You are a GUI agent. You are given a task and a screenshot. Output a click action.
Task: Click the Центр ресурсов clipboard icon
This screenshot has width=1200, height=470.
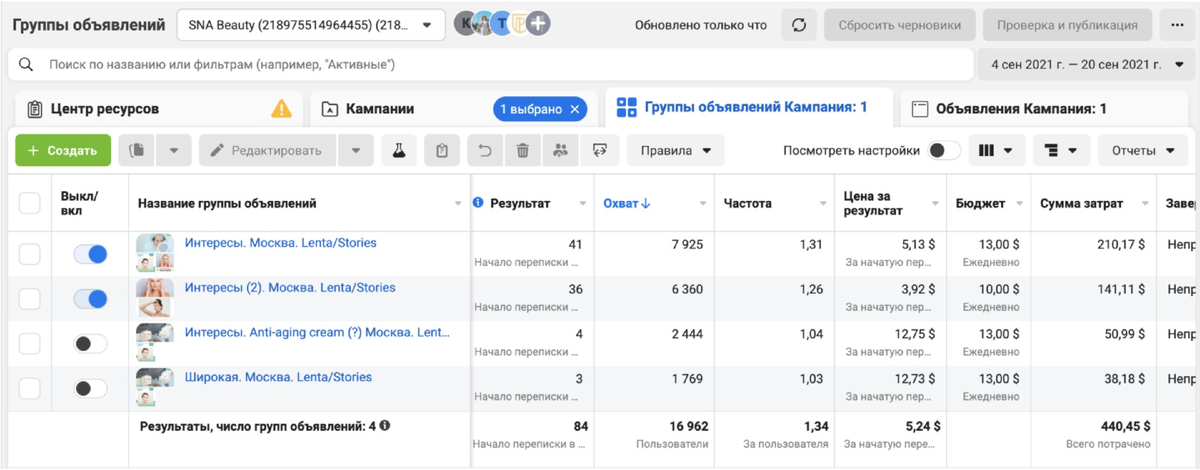coord(34,109)
